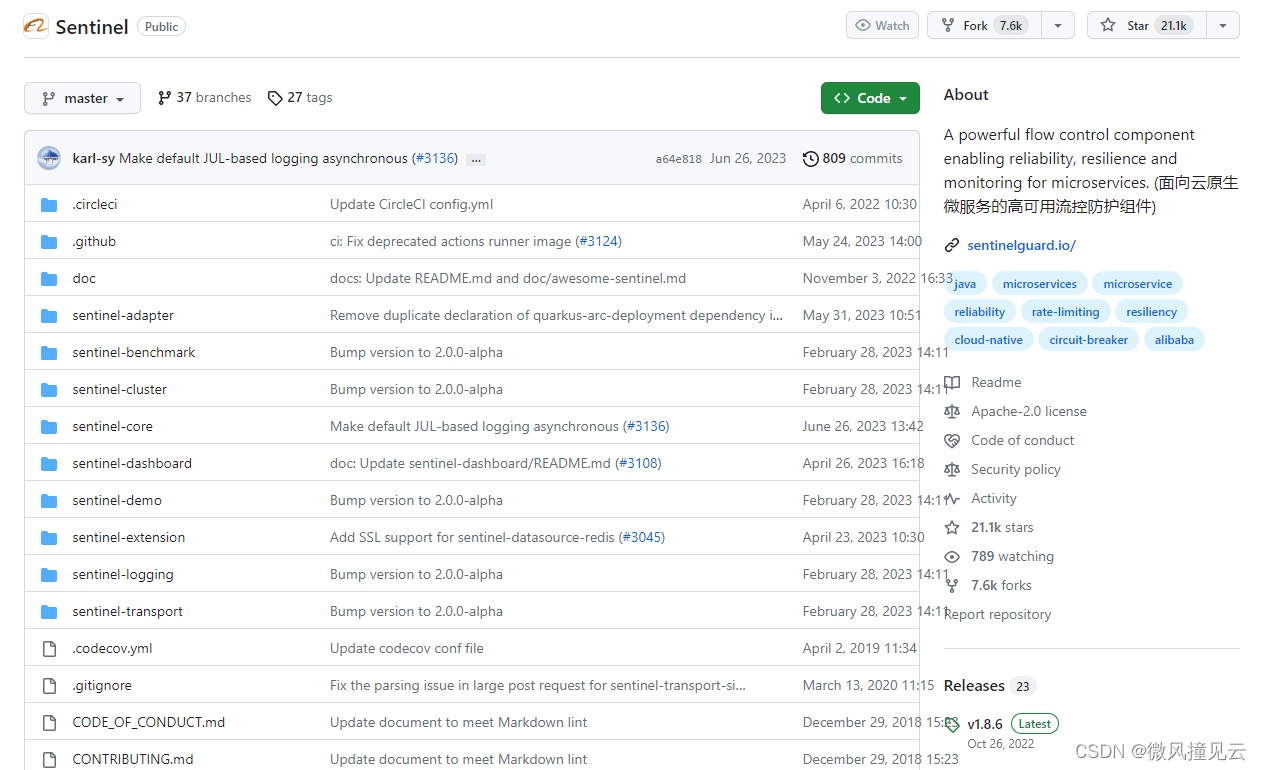
Task: Click the Alibaba organization avatar icon
Action: coord(36,26)
